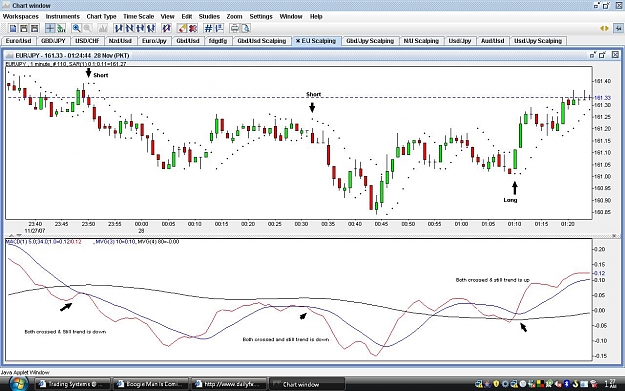Click the first blue chart-style icon

tap(118, 28)
